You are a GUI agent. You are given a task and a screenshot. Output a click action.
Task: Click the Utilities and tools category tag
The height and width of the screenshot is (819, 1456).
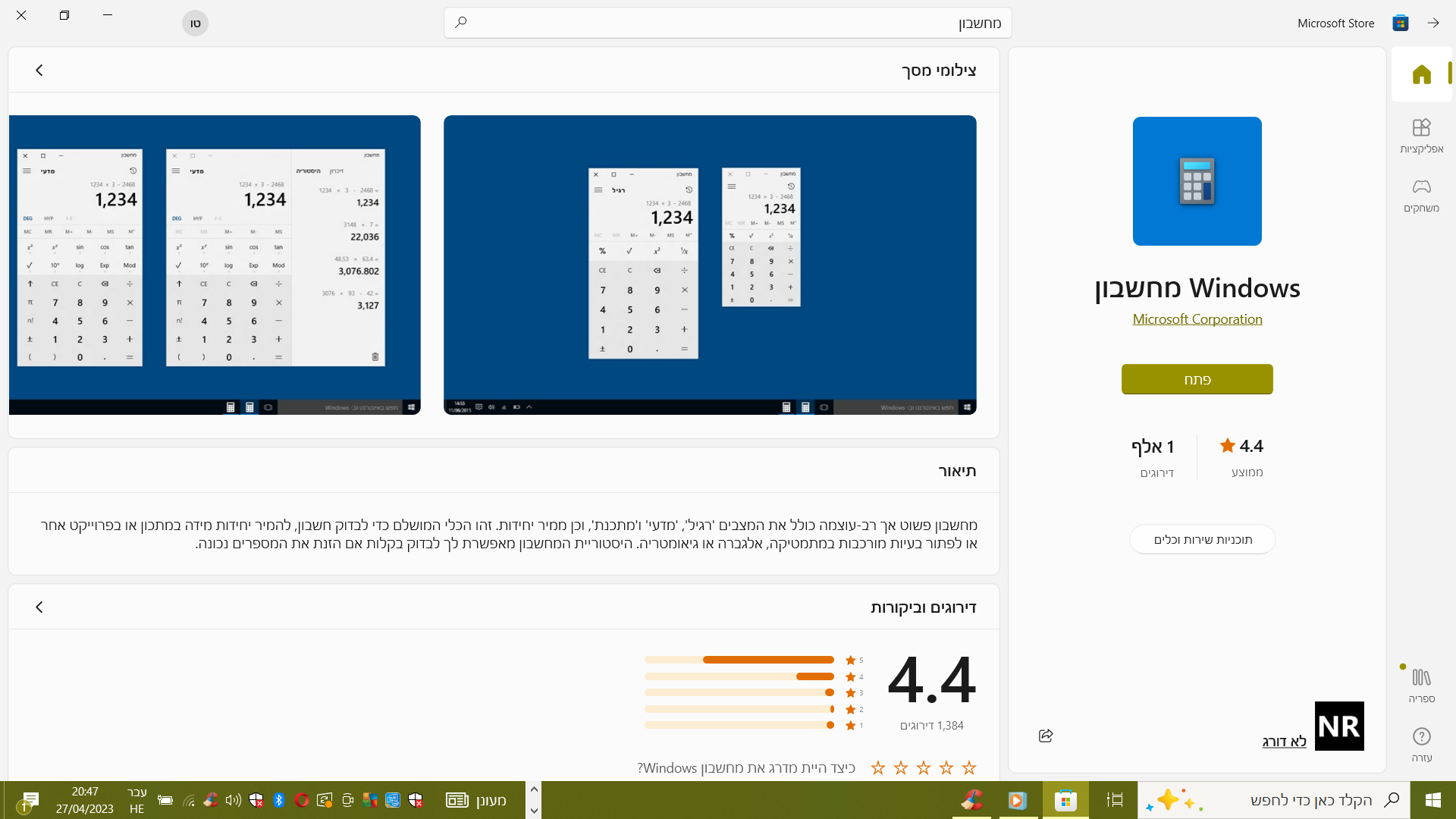pyautogui.click(x=1202, y=539)
